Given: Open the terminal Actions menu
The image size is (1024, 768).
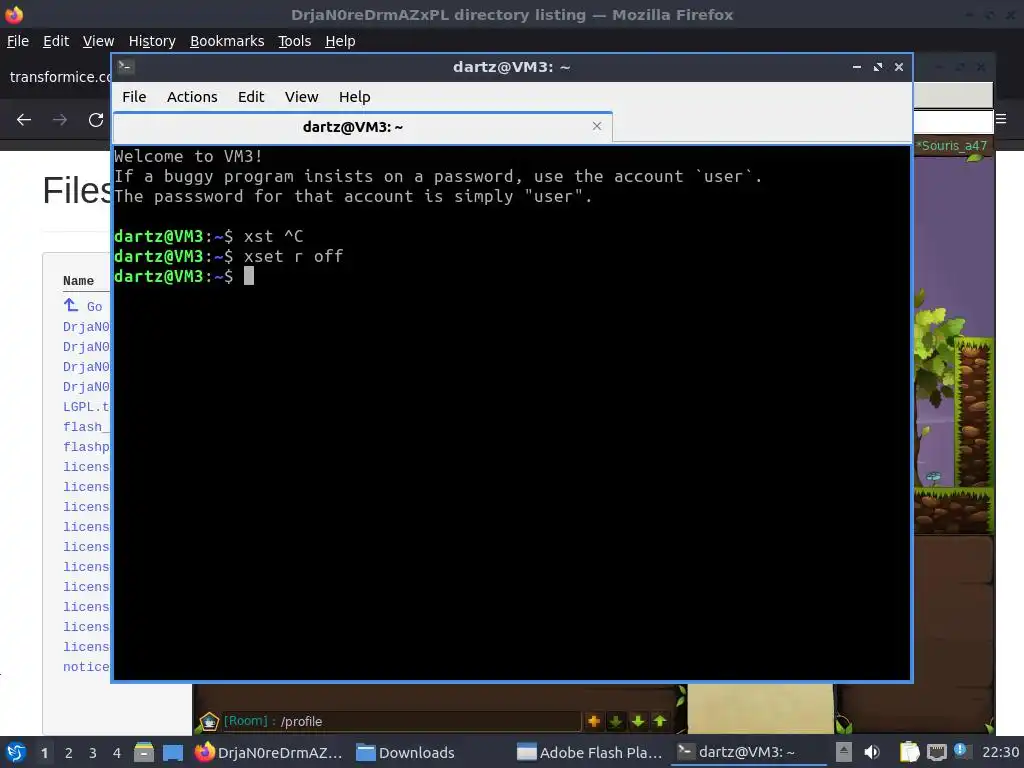Looking at the screenshot, I should (192, 97).
